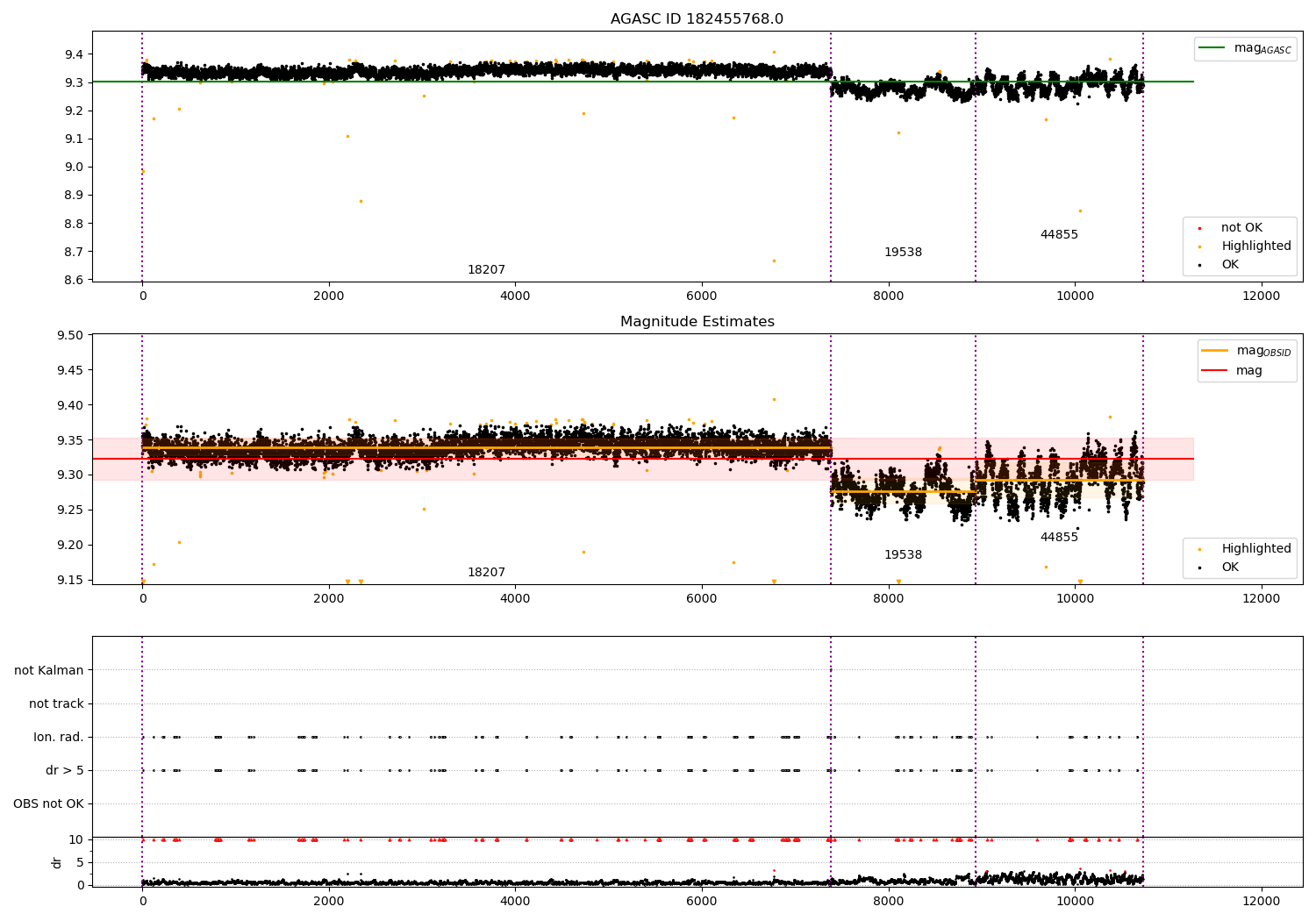Click y-axis tick 9.4 in AGASC plot
1316x921 pixels.
click(x=74, y=54)
